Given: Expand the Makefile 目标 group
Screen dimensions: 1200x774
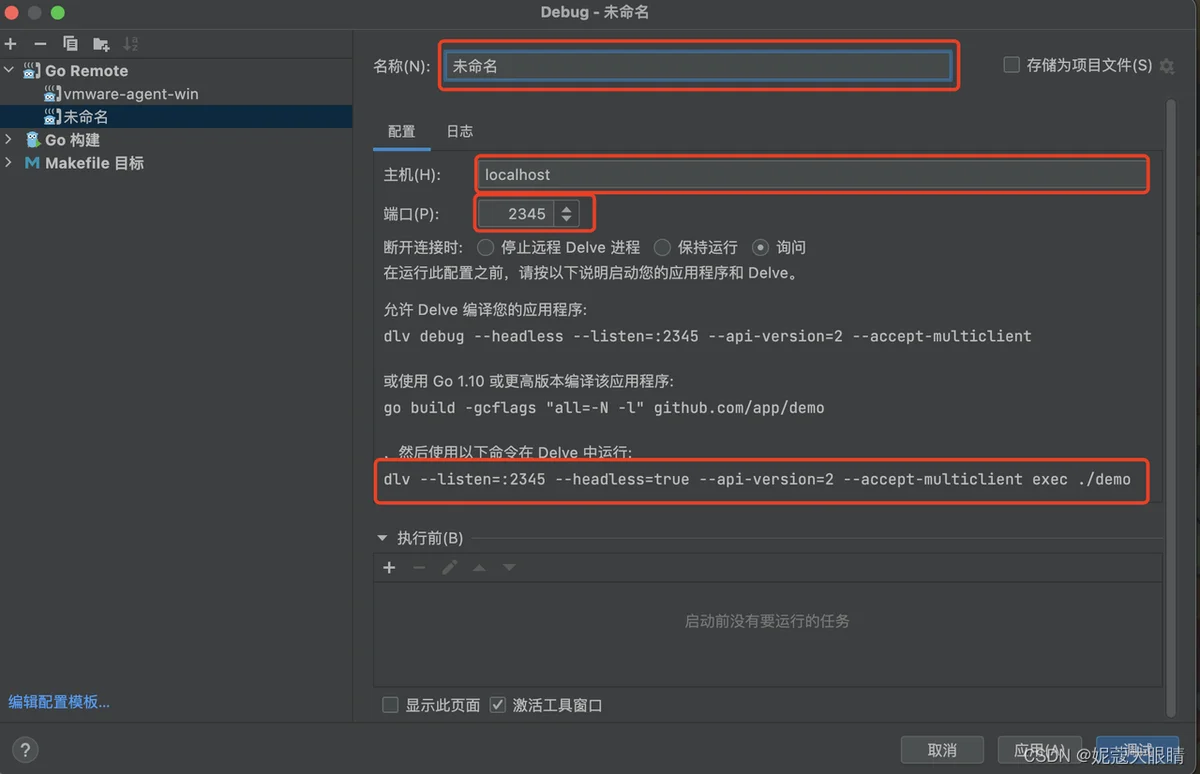Looking at the screenshot, I should (x=8, y=163).
